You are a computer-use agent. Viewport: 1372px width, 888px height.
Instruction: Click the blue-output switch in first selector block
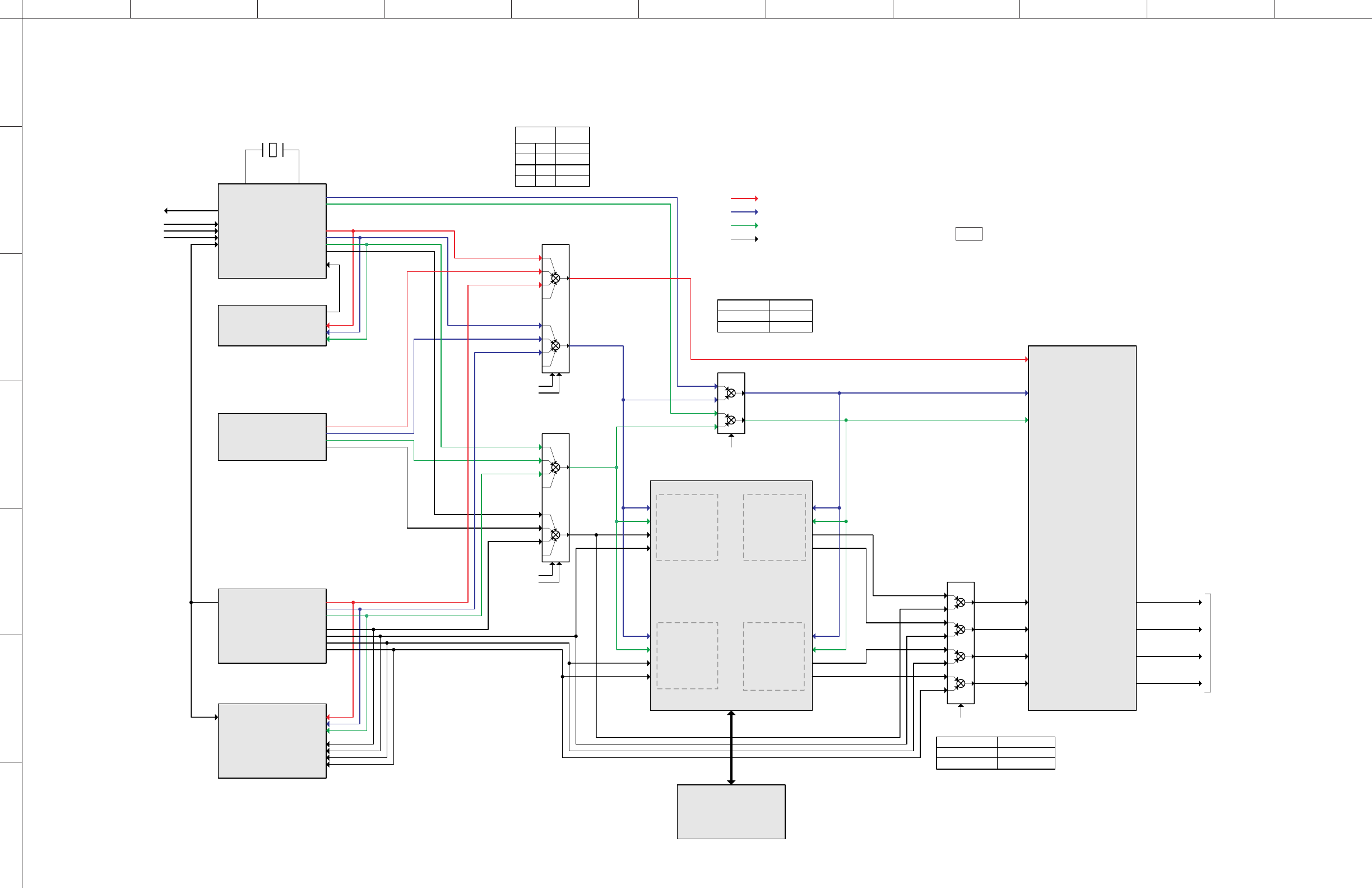[555, 345]
